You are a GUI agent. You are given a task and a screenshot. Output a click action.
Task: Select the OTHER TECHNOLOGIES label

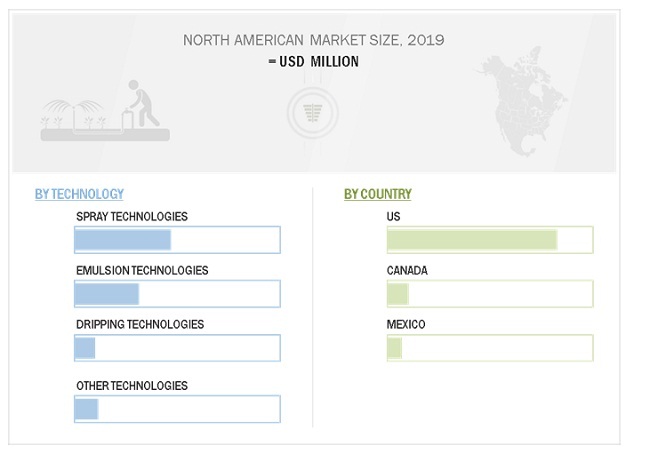click(x=131, y=385)
